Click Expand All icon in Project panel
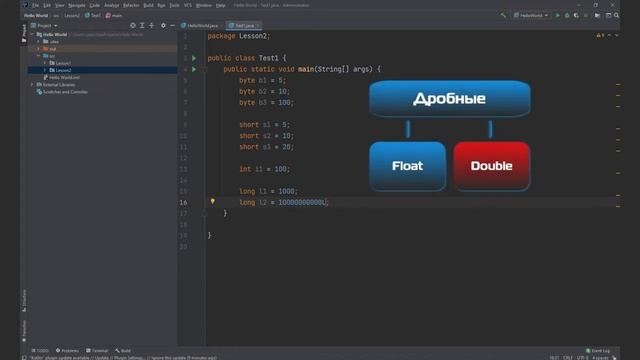Viewport: 640px width, 360px height. [142, 25]
